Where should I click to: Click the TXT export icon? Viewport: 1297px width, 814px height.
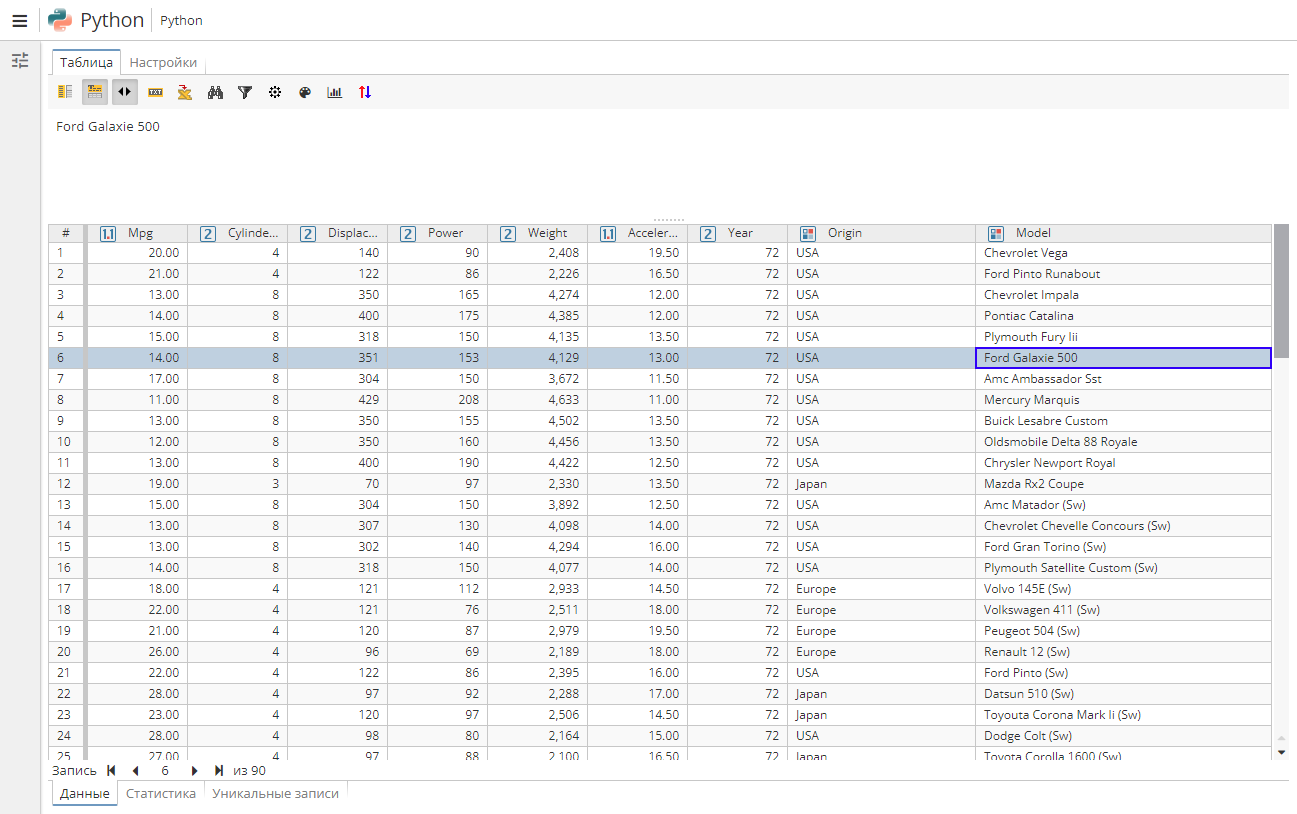[x=155, y=92]
